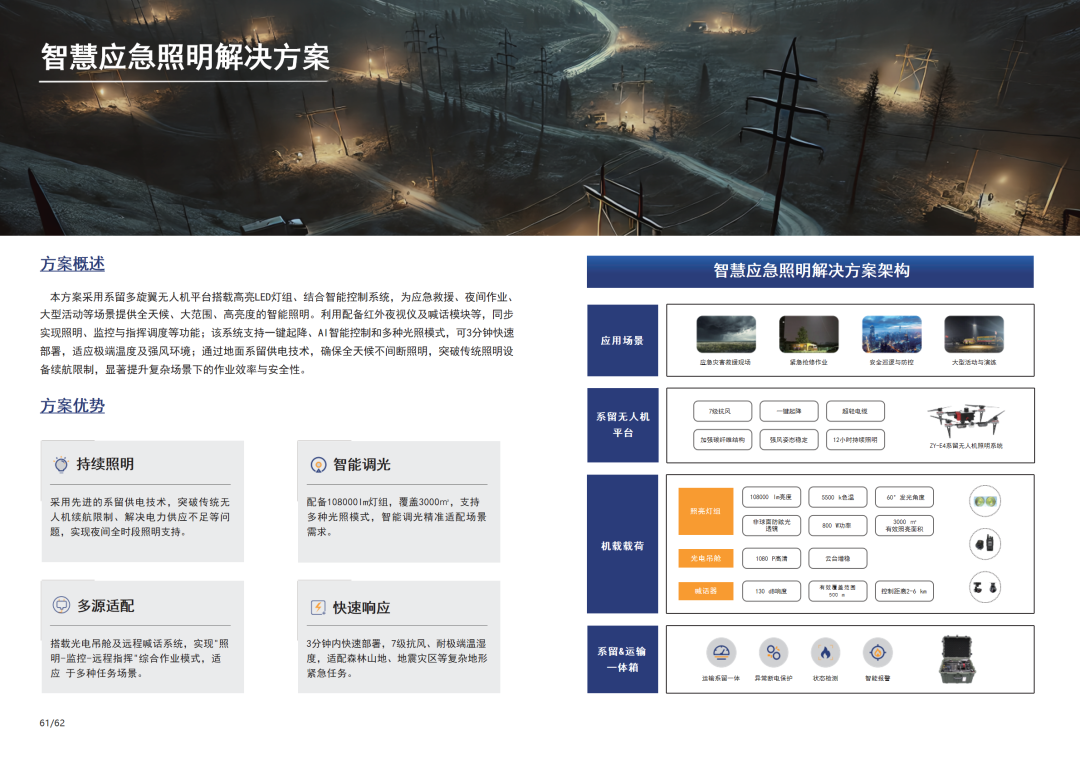This screenshot has width=1080, height=763.
Task: Click the 智能调光 light bulb icon
Action: tap(318, 464)
